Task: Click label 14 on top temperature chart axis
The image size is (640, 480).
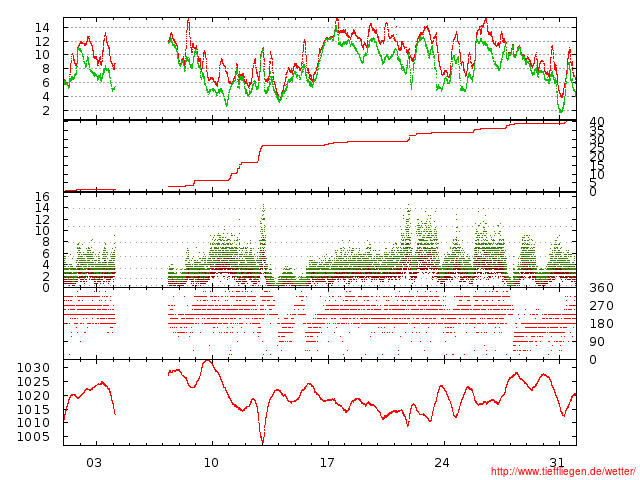Action: coord(42,28)
